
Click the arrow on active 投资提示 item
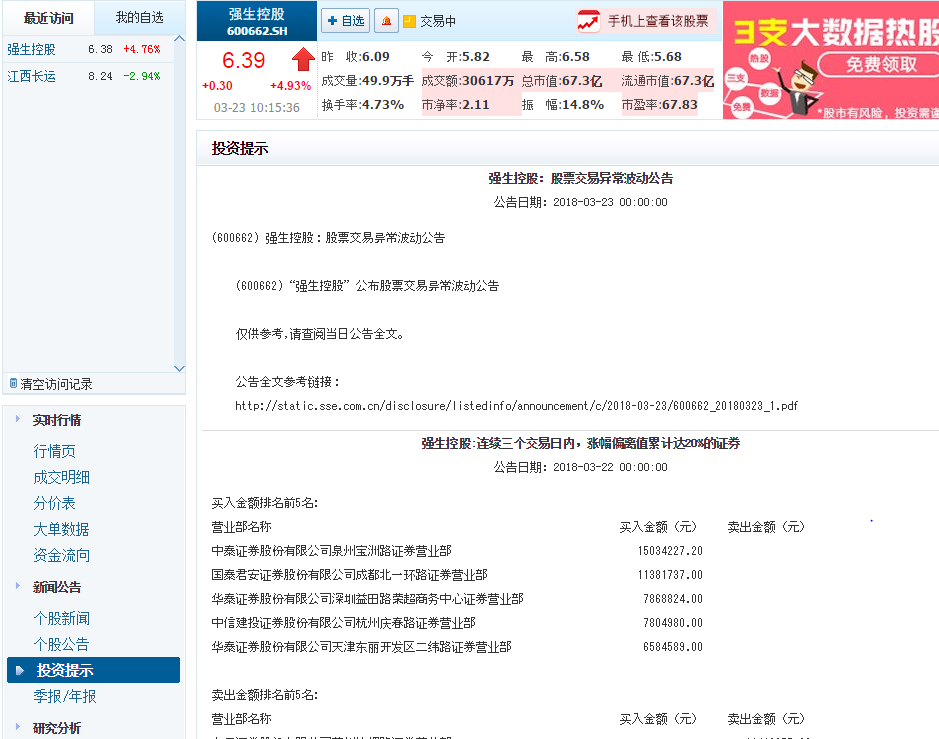coord(20,670)
